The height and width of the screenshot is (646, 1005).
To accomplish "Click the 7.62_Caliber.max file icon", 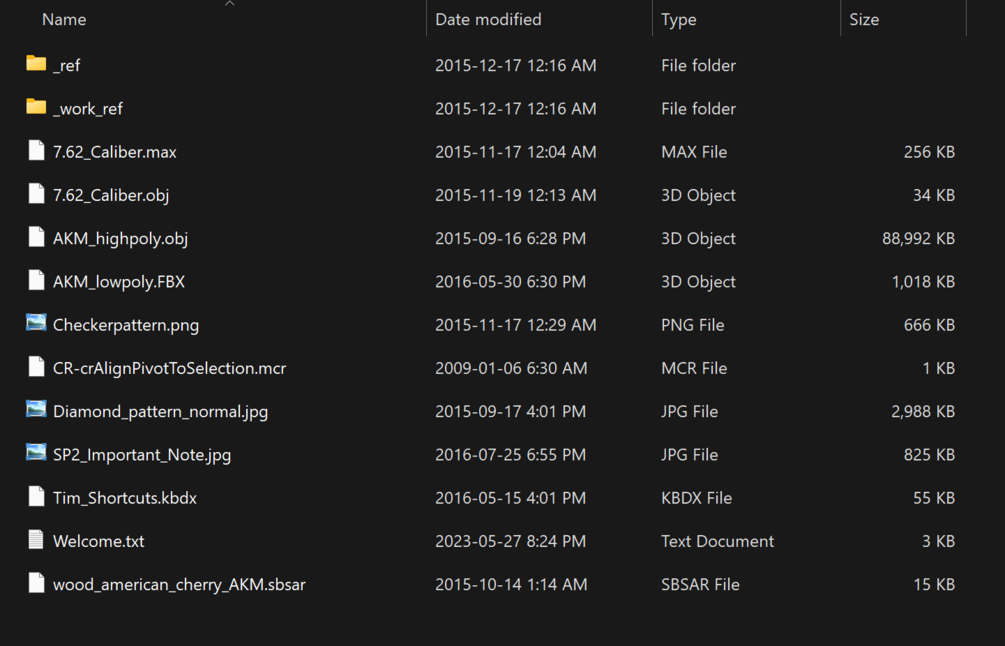I will (x=36, y=151).
